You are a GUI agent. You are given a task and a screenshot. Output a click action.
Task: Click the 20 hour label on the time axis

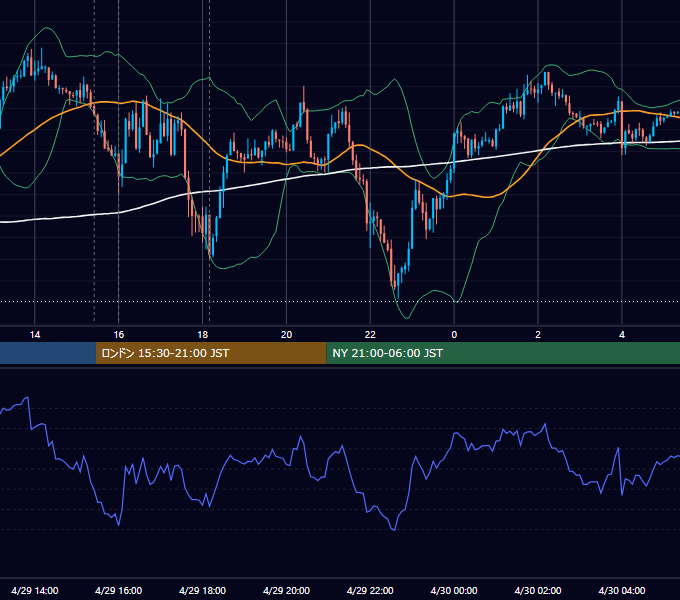pyautogui.click(x=286, y=335)
